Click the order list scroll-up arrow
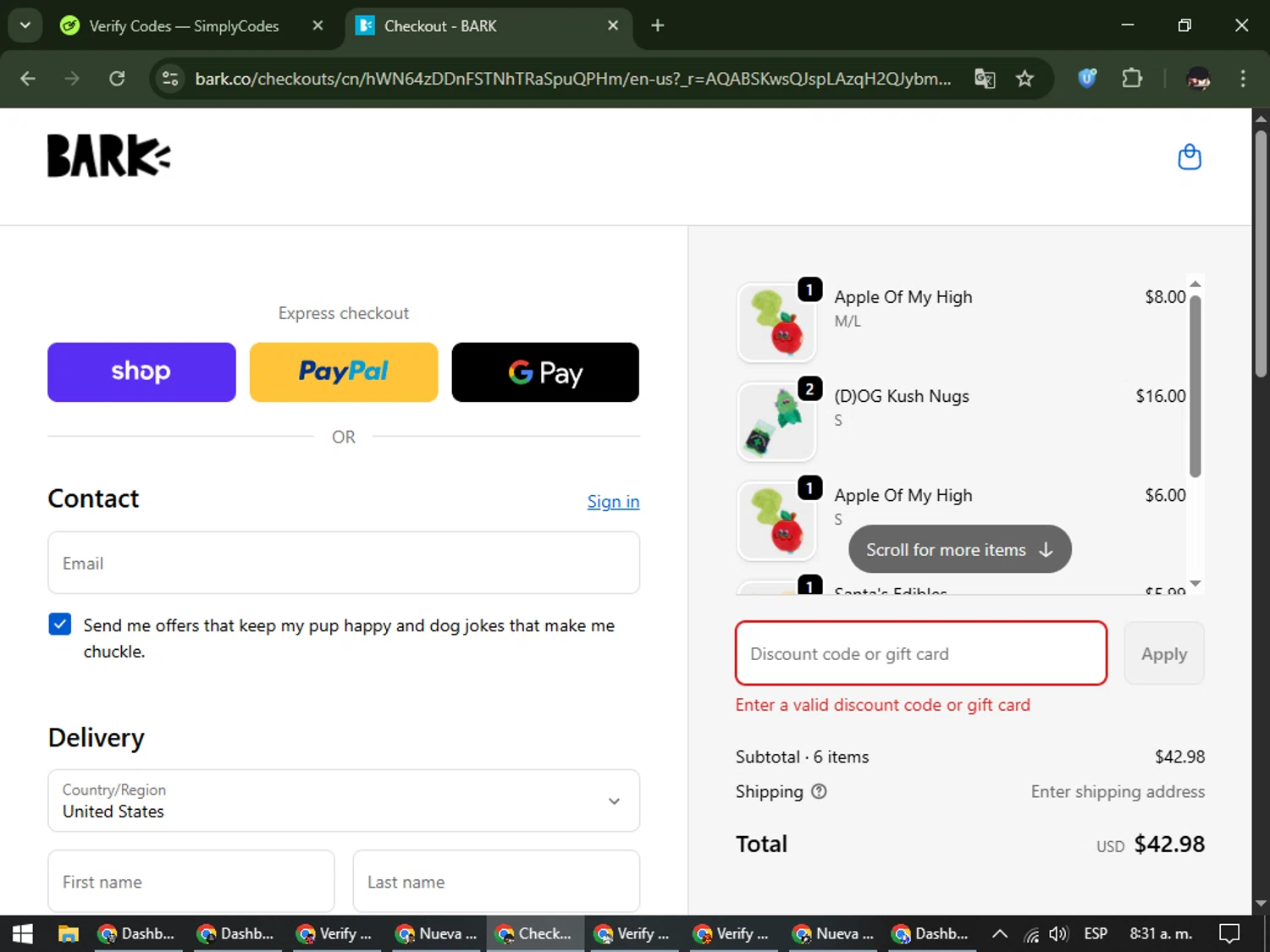The image size is (1270, 952). pyautogui.click(x=1195, y=283)
